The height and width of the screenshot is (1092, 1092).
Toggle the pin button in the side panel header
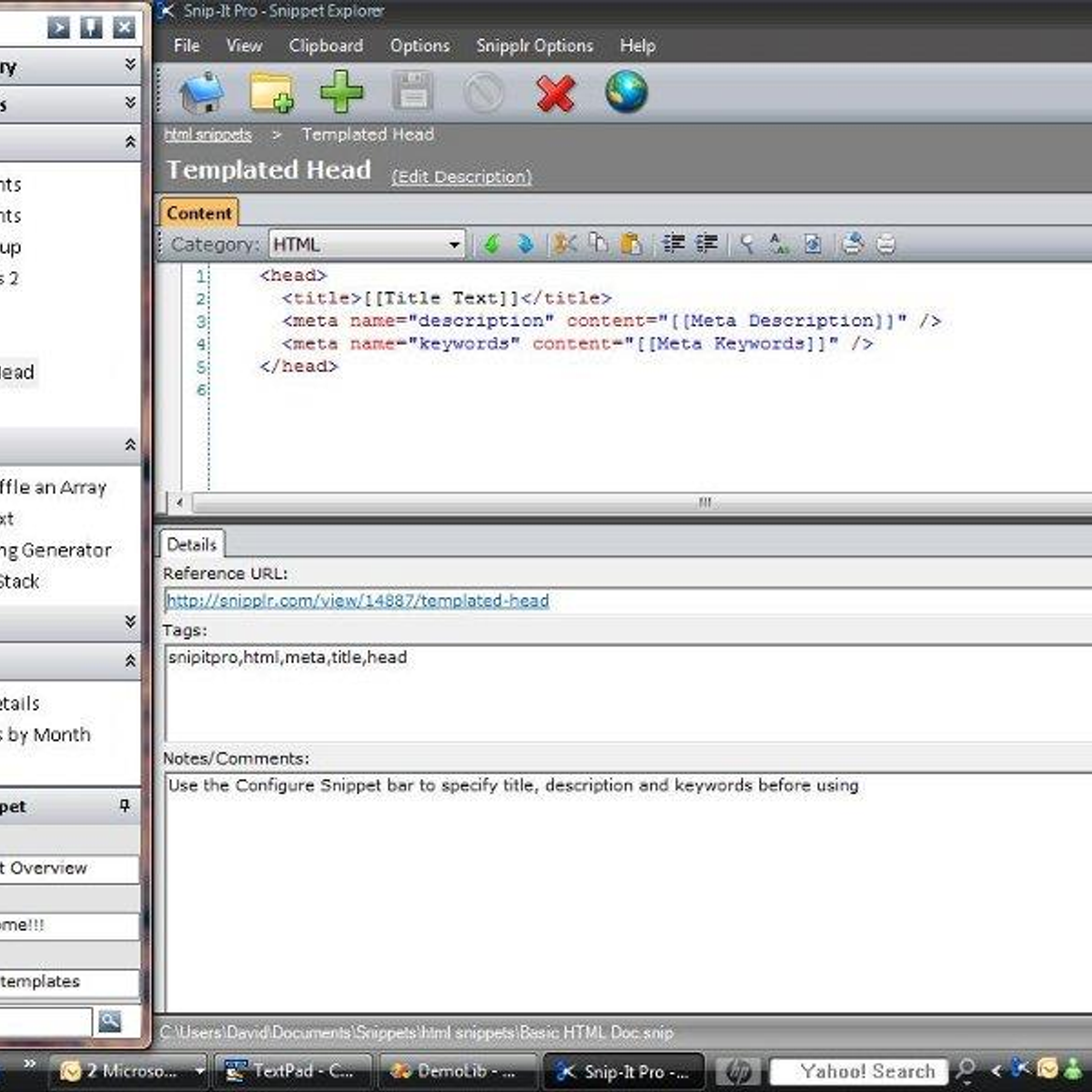point(91,27)
